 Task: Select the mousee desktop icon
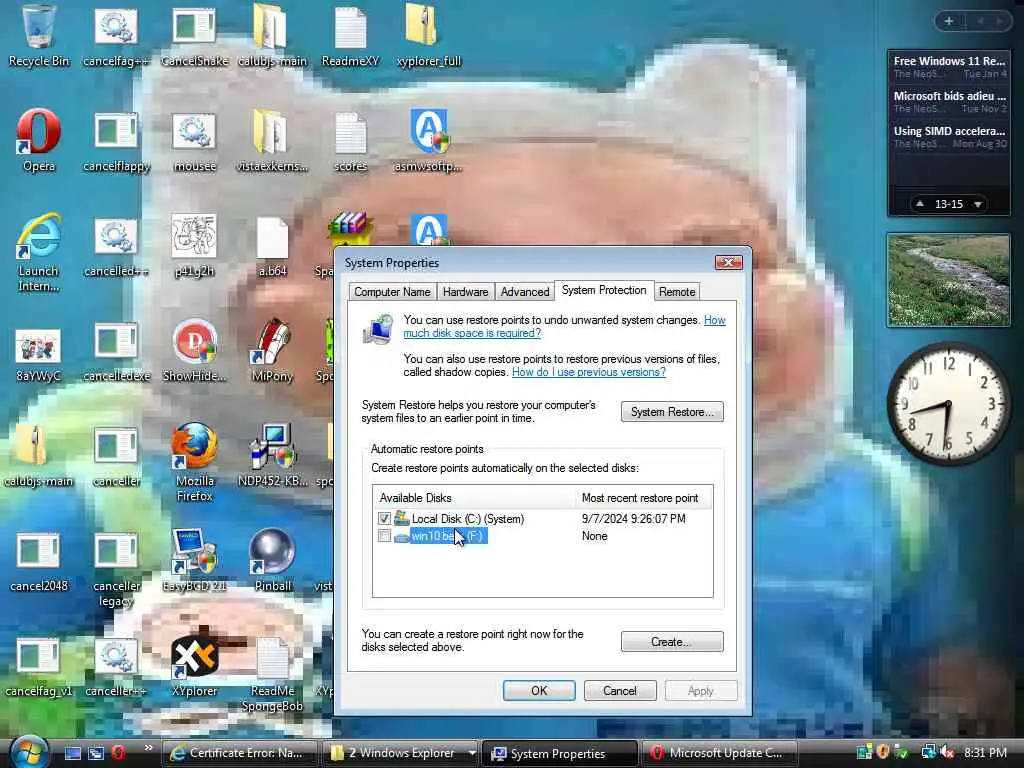(195, 140)
